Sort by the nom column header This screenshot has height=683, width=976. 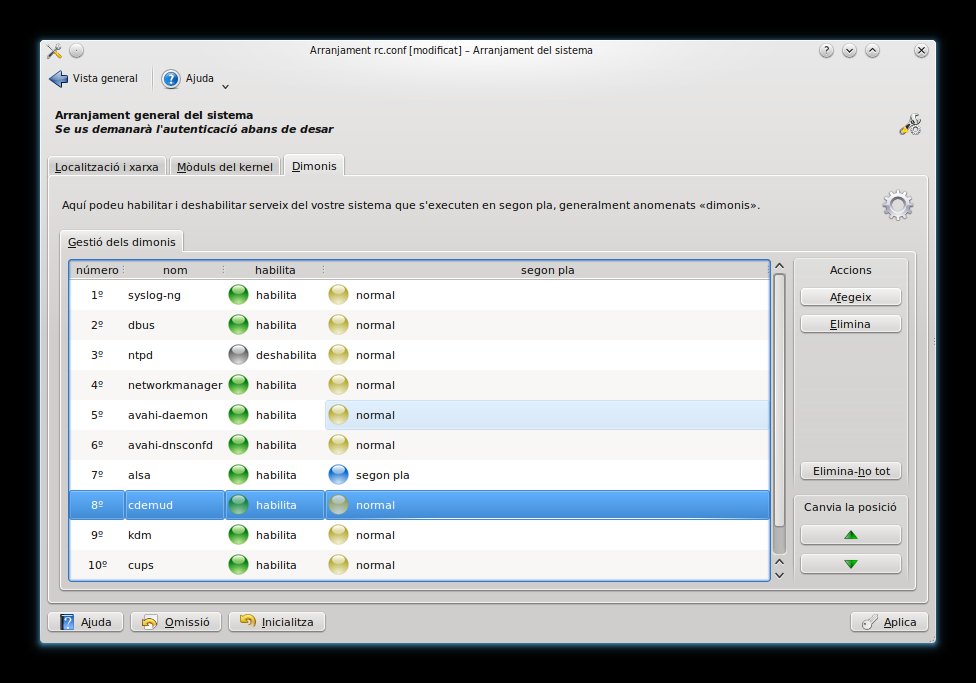[175, 270]
